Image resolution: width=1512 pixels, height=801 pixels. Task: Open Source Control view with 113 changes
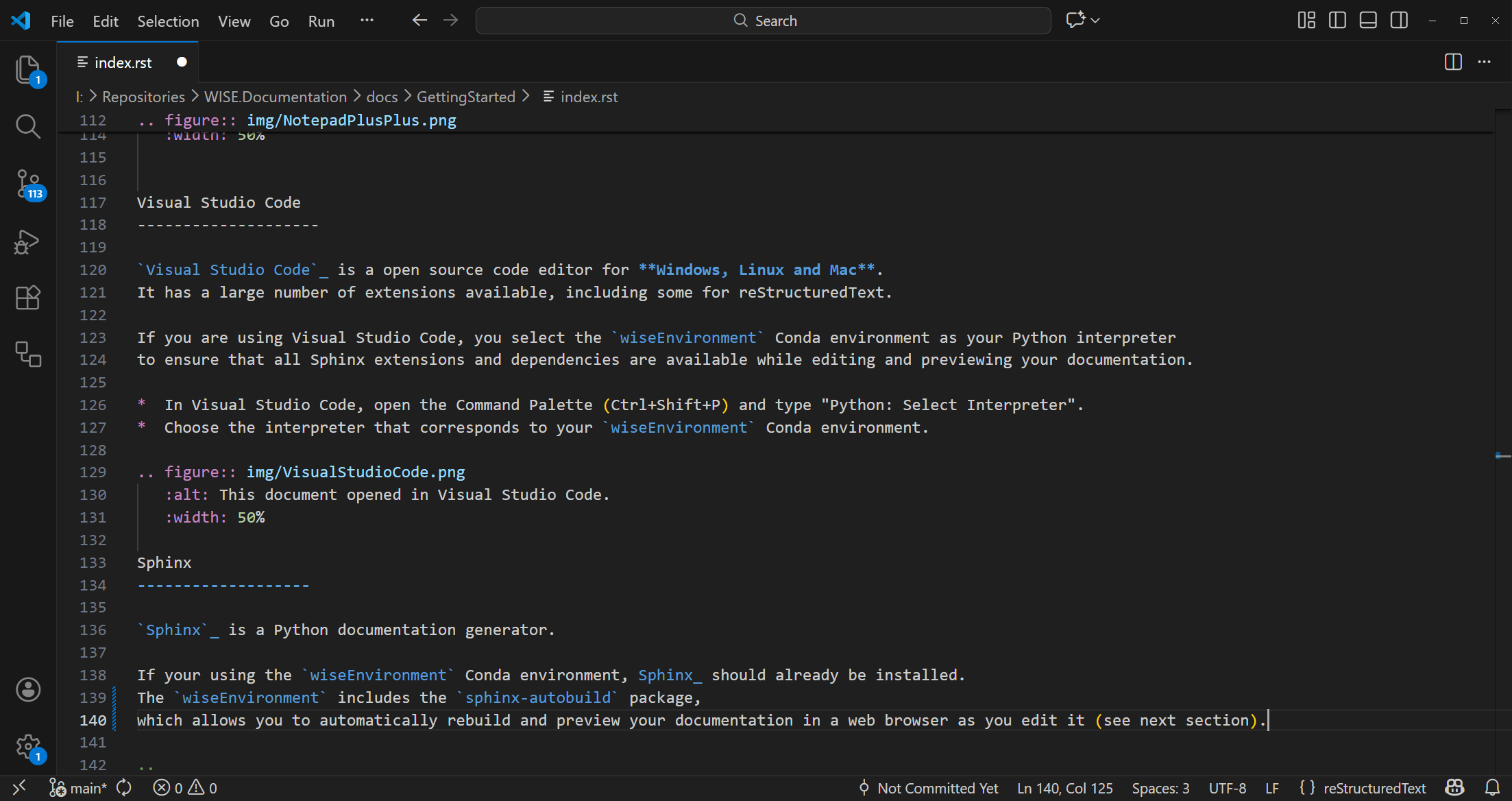click(x=27, y=184)
